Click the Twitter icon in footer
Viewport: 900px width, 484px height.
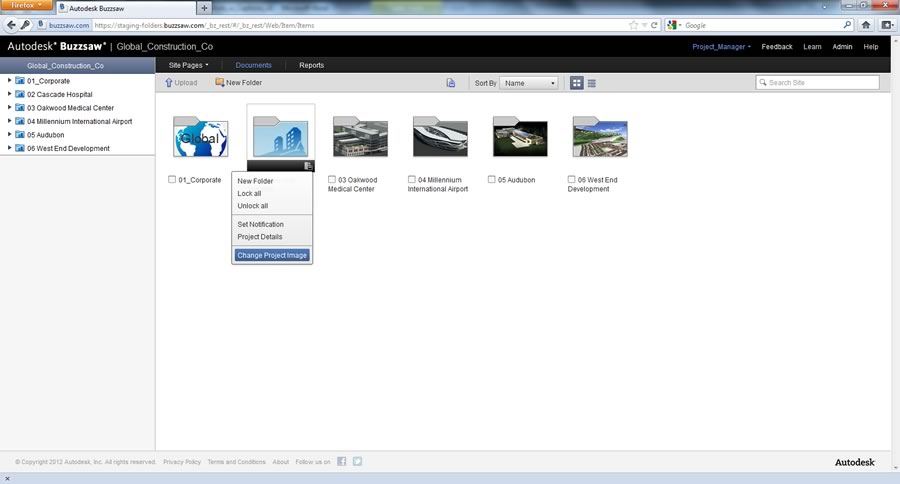(357, 461)
